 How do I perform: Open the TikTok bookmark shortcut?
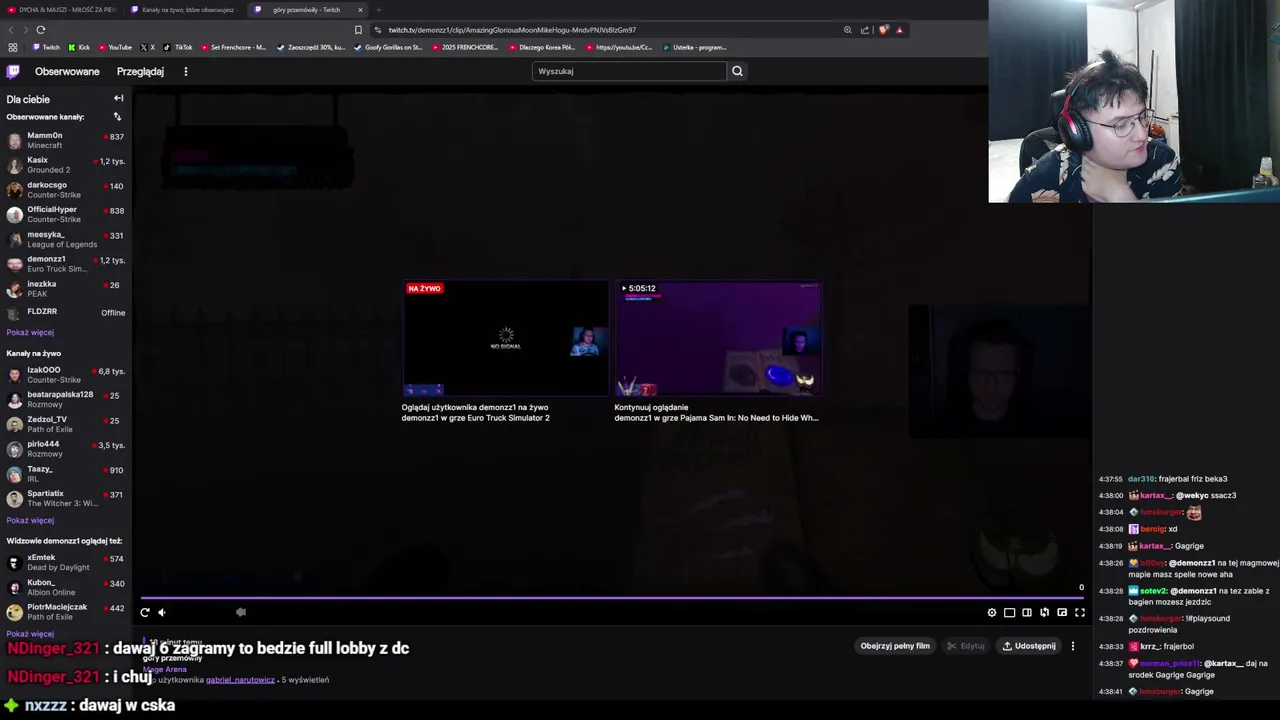(x=178, y=47)
